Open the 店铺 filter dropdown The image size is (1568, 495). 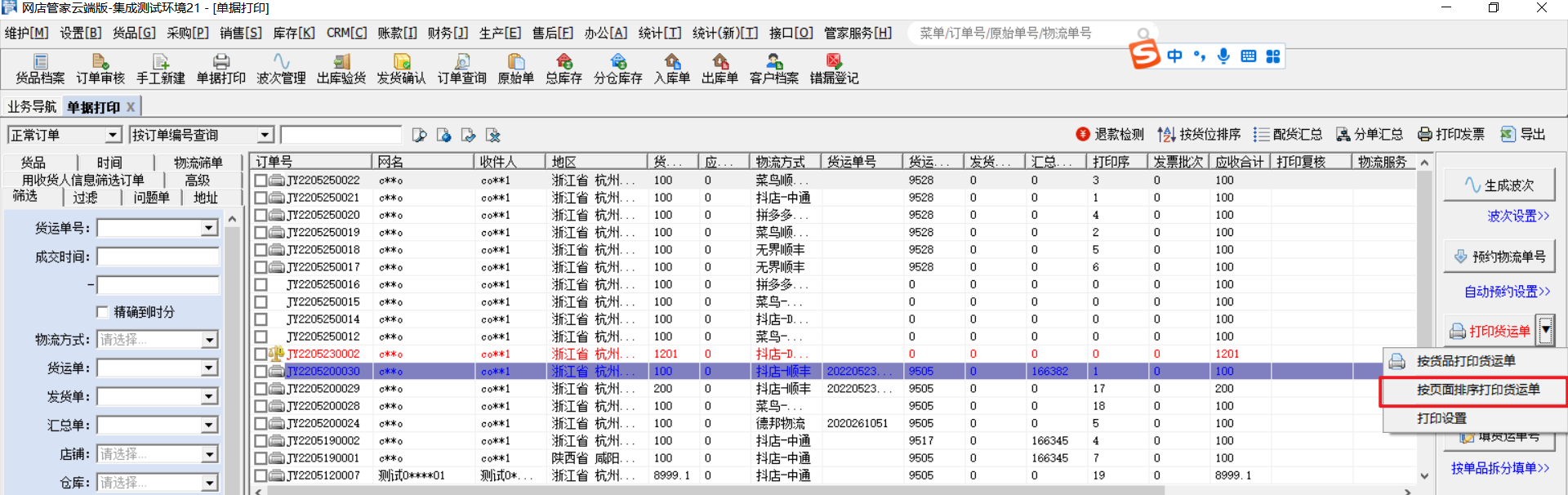click(210, 454)
